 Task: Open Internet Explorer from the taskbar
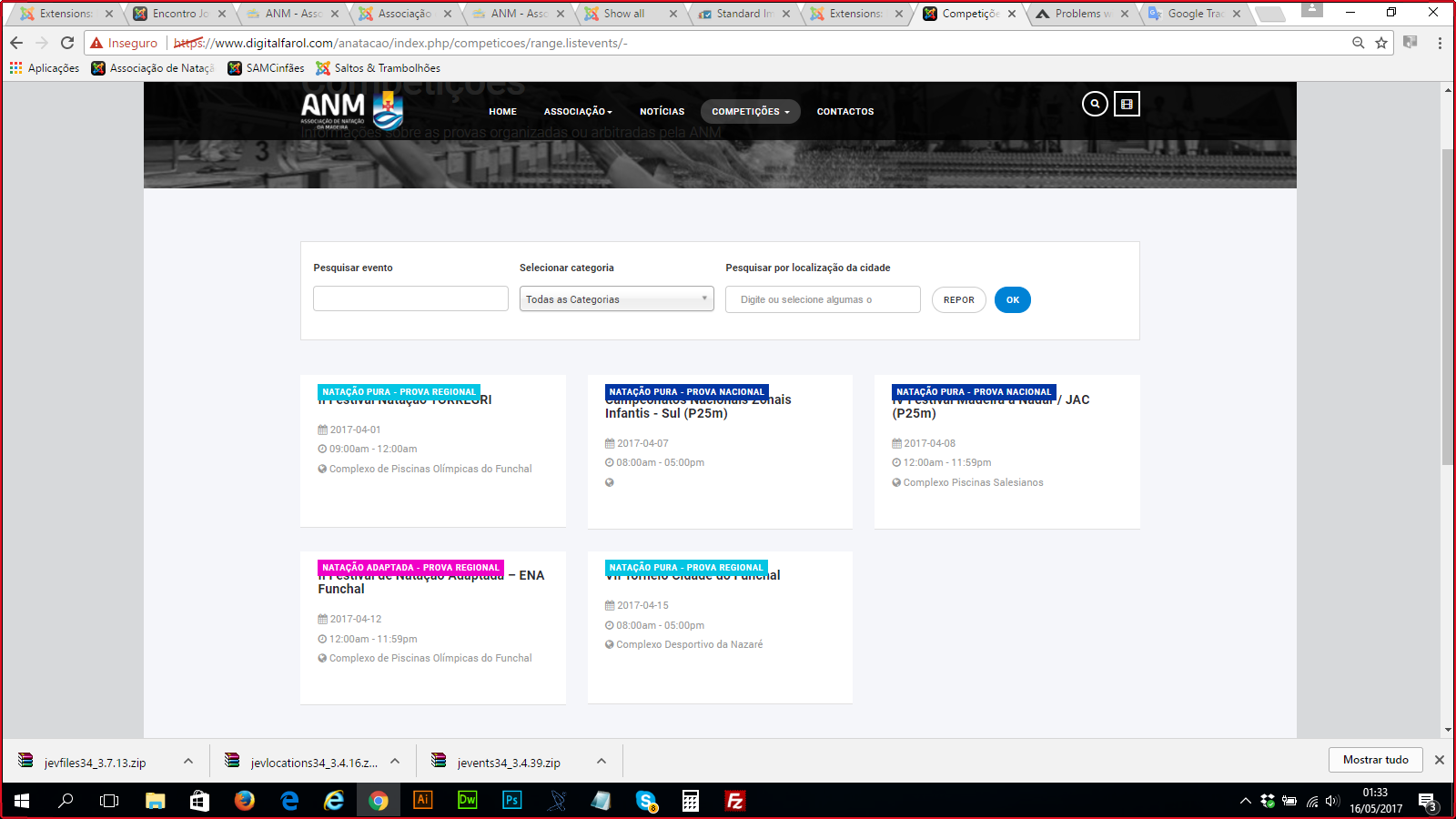pos(334,801)
